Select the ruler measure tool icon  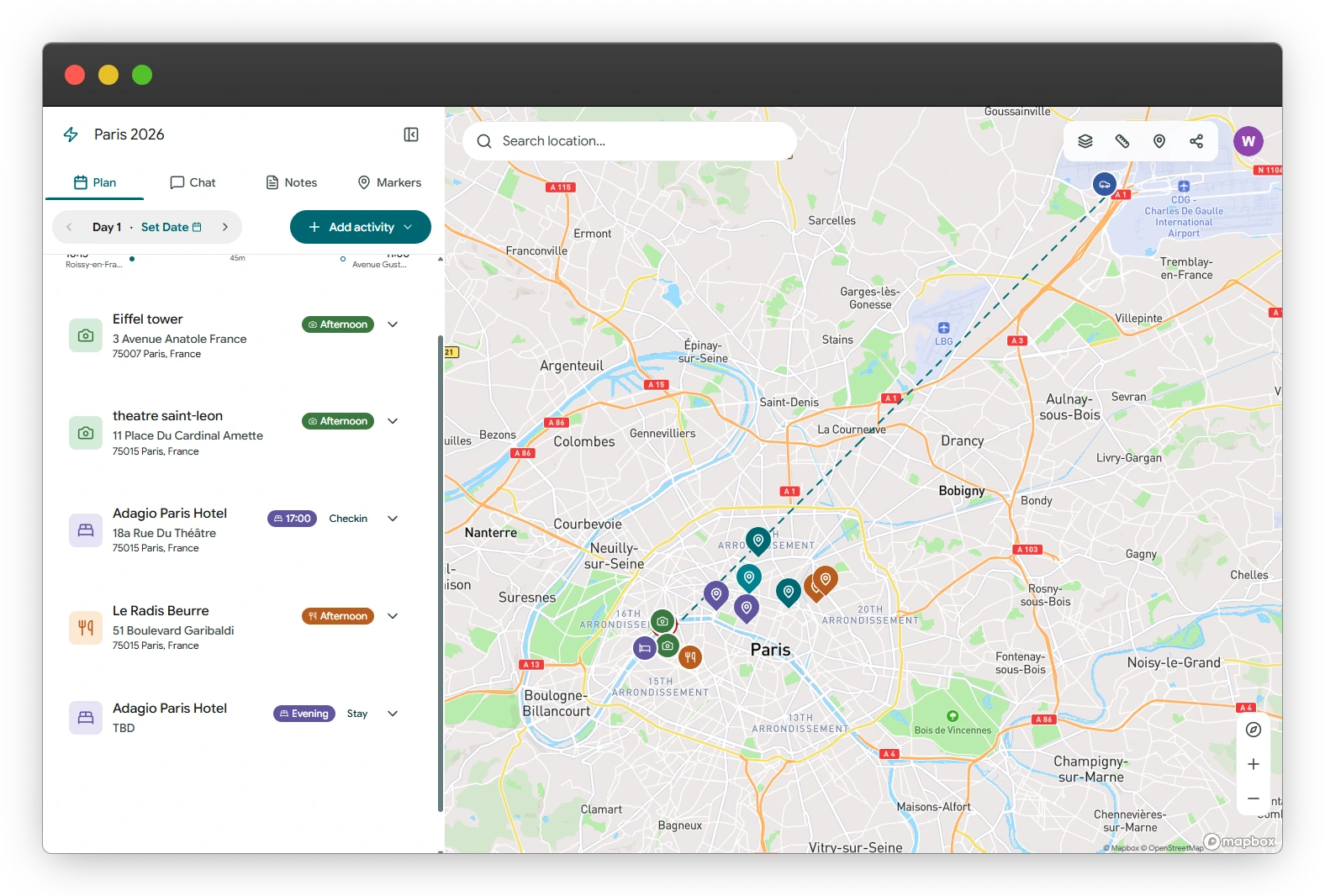1122,141
